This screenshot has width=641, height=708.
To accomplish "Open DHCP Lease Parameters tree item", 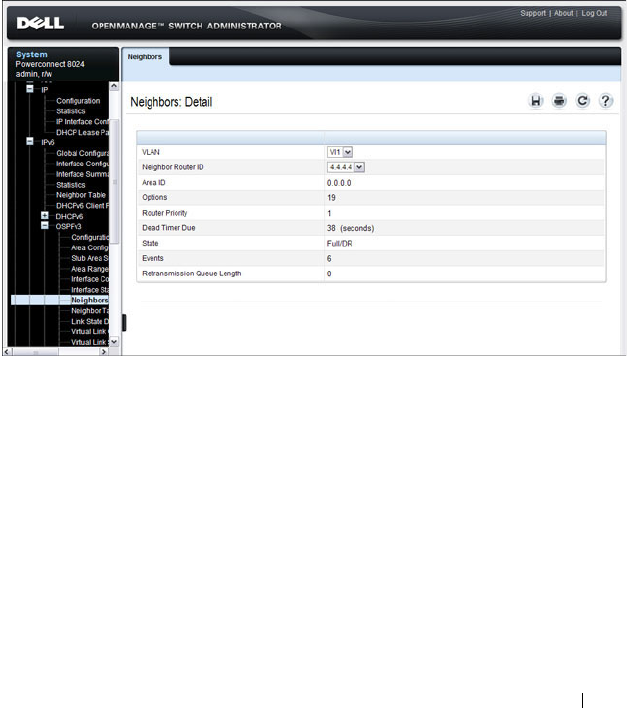I will coord(82,132).
